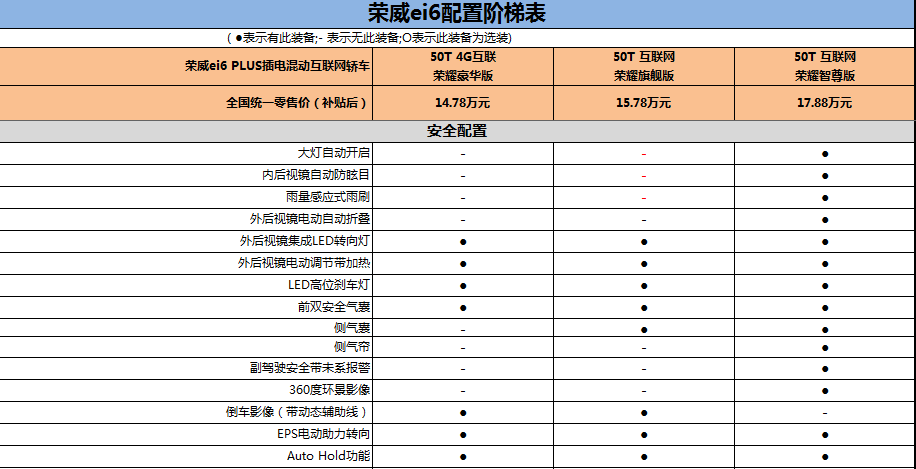Select the 侧气帘 row label
This screenshot has height=469, width=916.
point(352,347)
